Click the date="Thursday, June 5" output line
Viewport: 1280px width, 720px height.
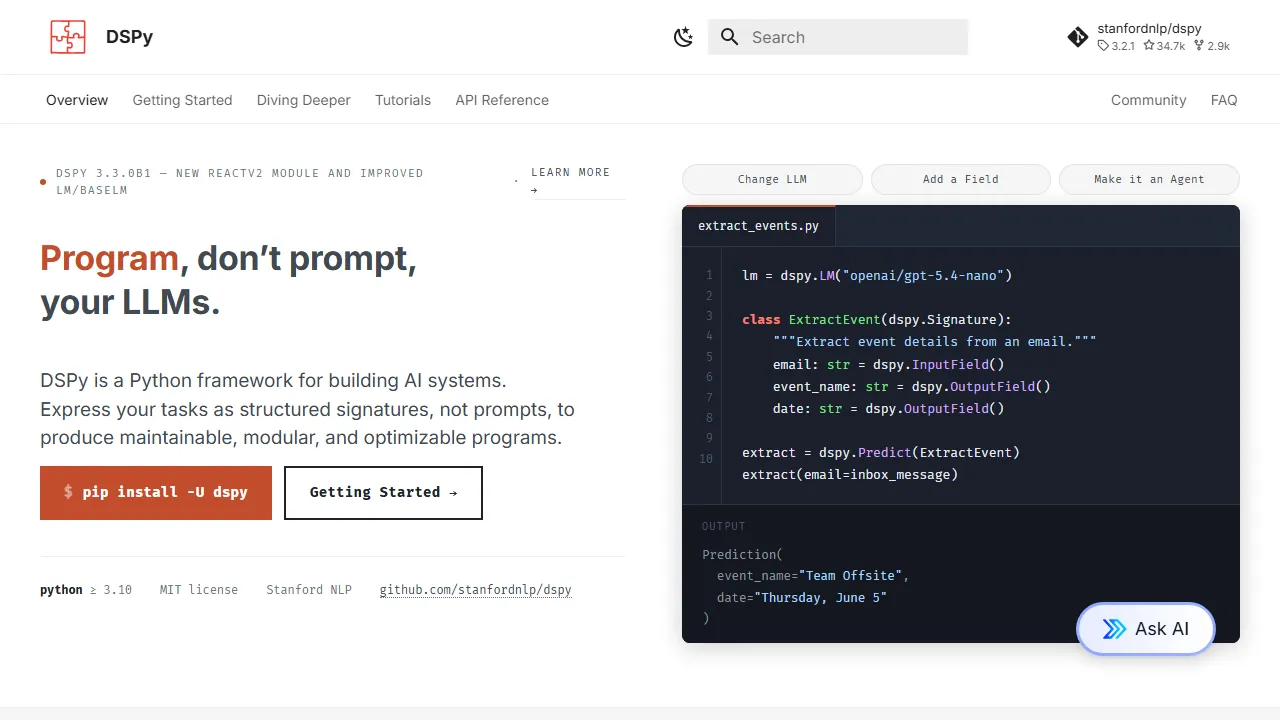802,598
